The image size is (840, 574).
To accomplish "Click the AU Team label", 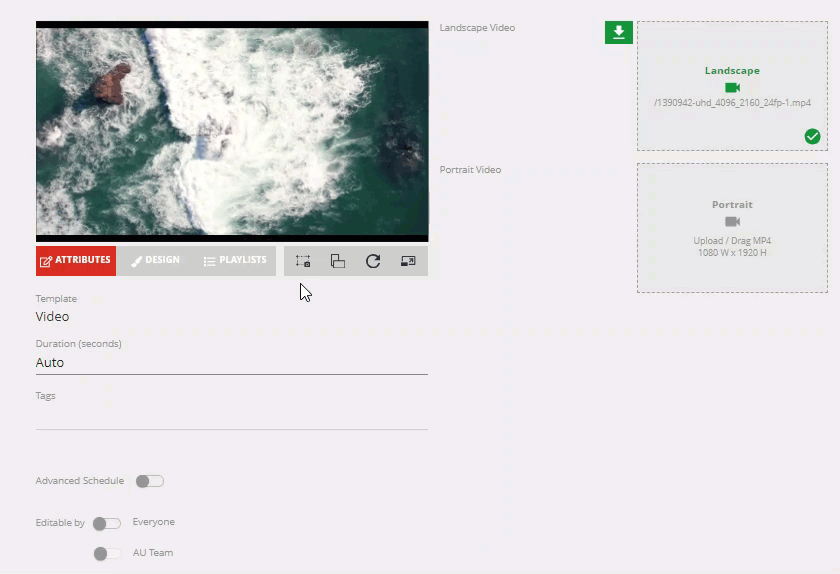I will point(153,553).
